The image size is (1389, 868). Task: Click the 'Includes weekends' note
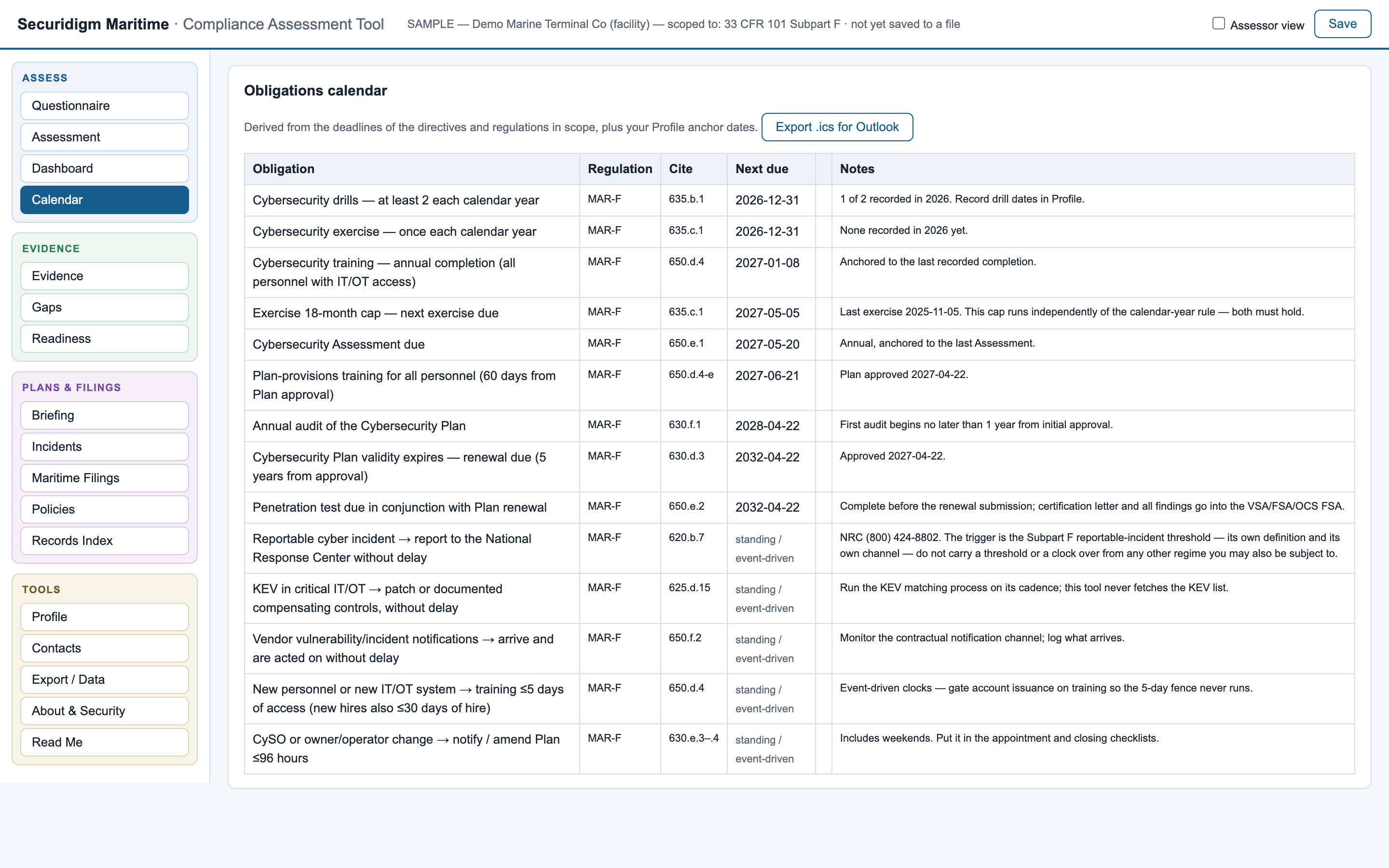pos(999,738)
